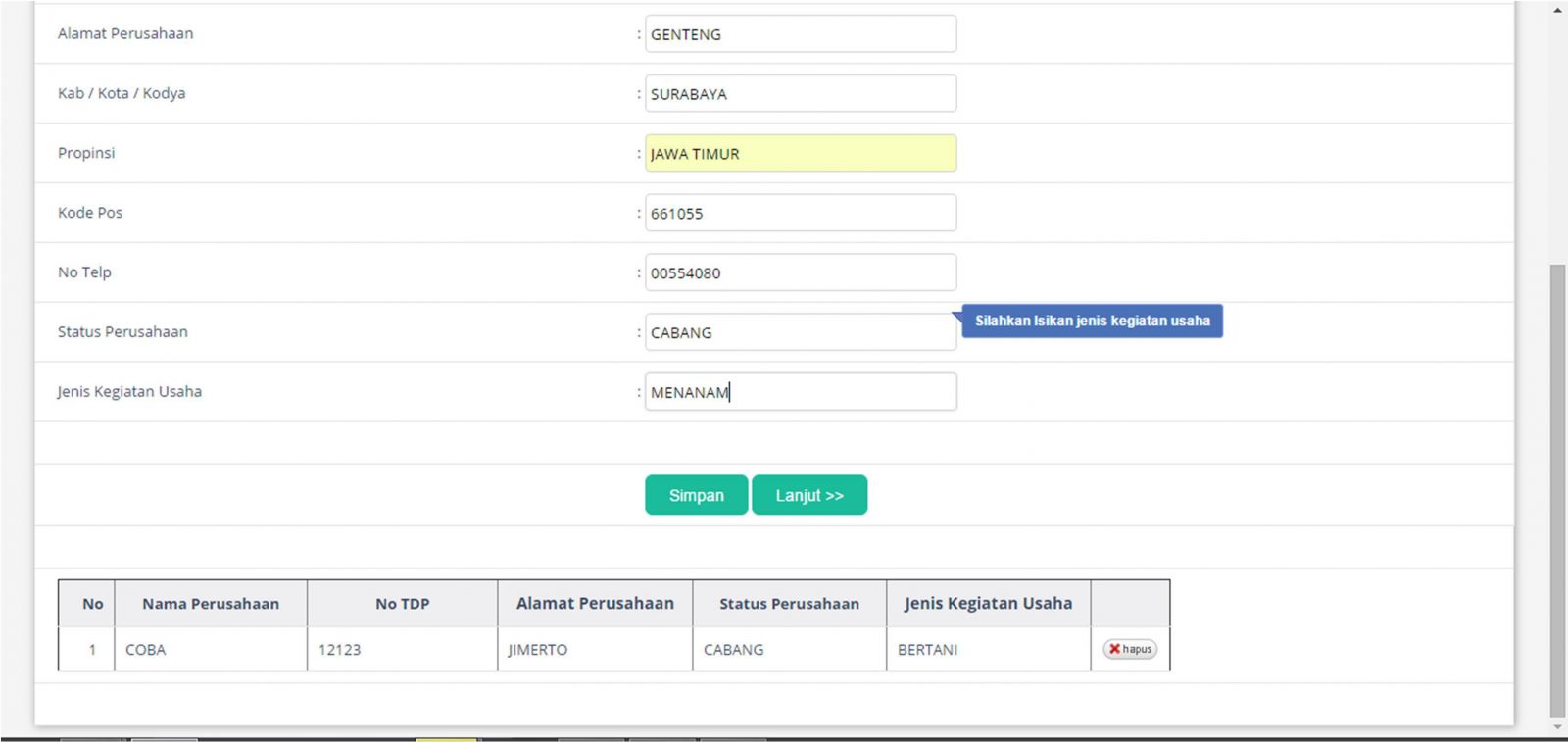Image resolution: width=1568 pixels, height=742 pixels.
Task: Select the BERTANI cell in the table
Action: click(987, 650)
